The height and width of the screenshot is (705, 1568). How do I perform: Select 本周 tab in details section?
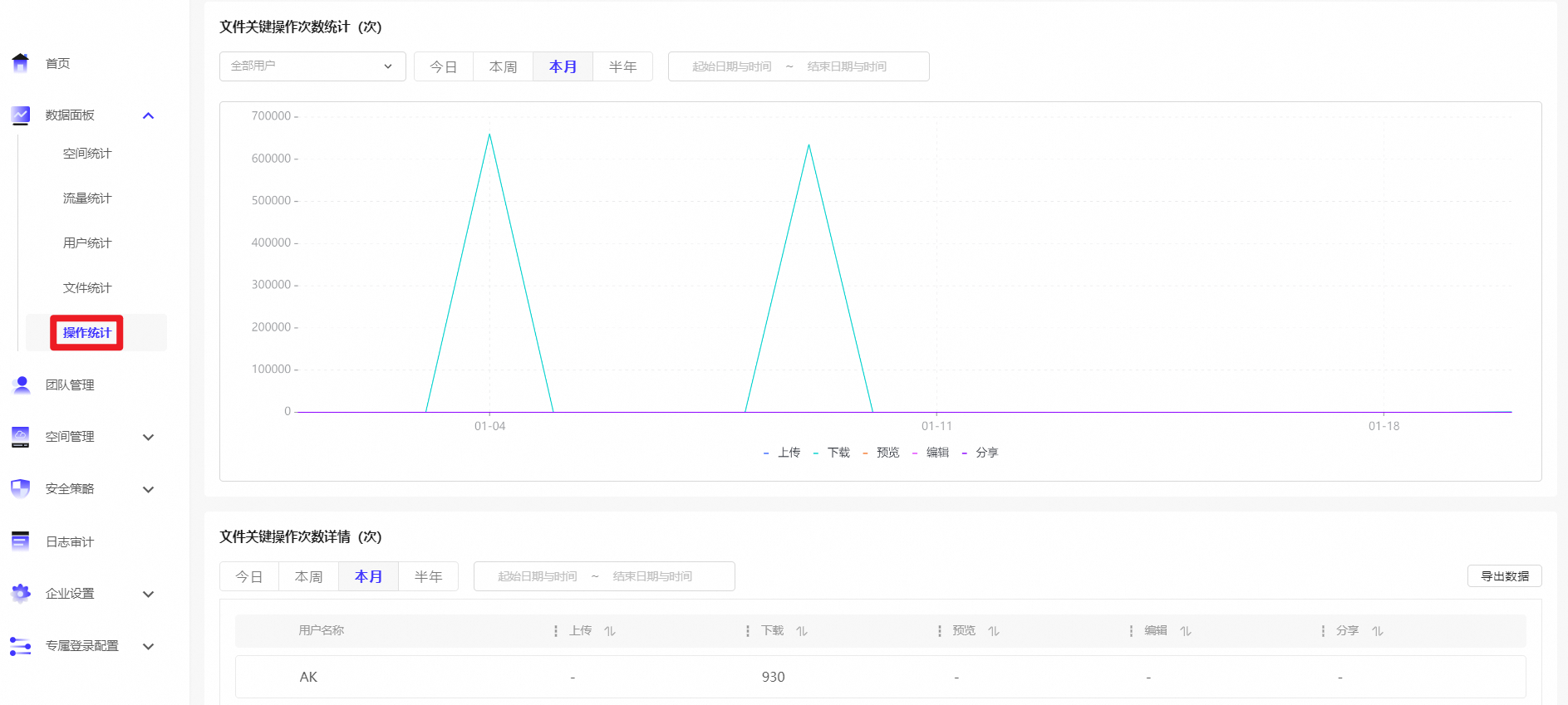[x=309, y=576]
